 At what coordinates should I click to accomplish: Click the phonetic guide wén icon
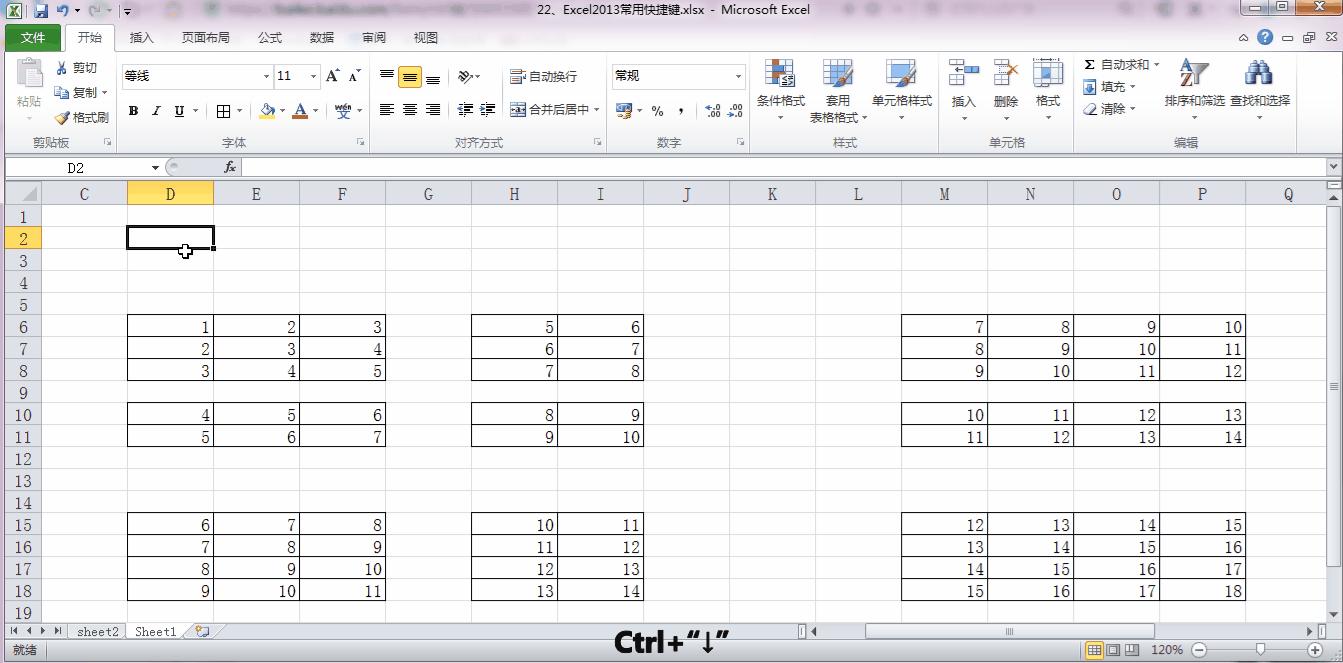343,111
